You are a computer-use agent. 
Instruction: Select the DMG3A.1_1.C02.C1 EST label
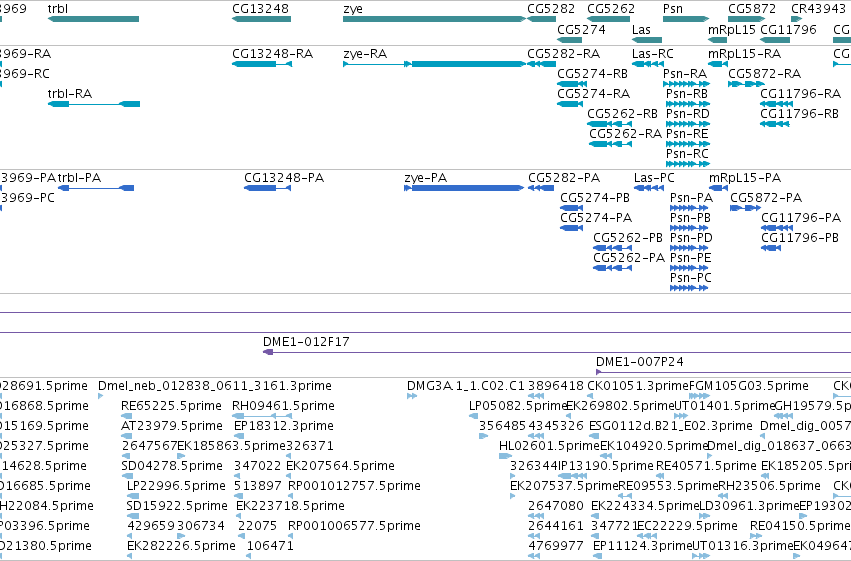point(466,386)
